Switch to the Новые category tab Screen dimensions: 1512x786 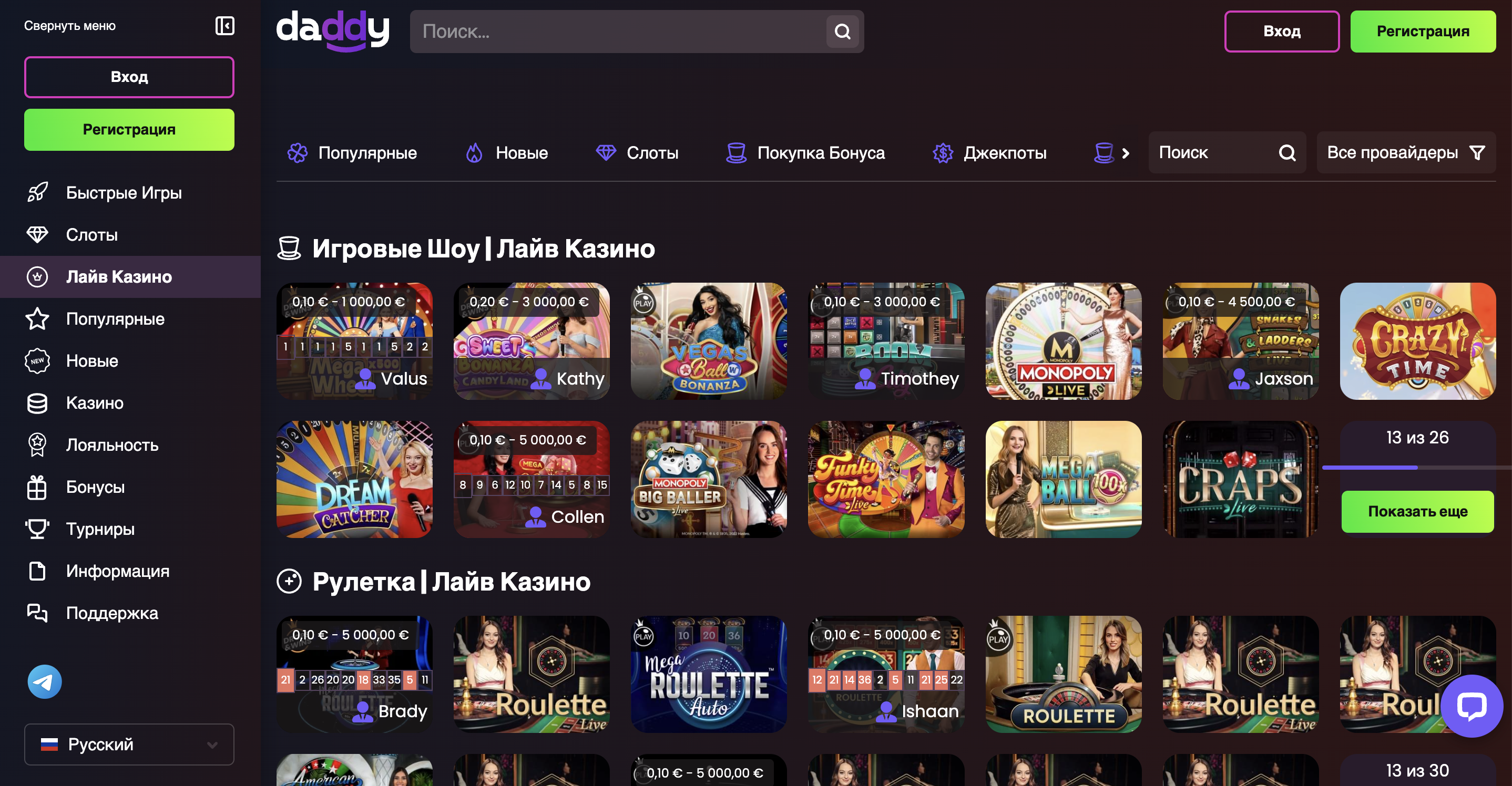507,153
